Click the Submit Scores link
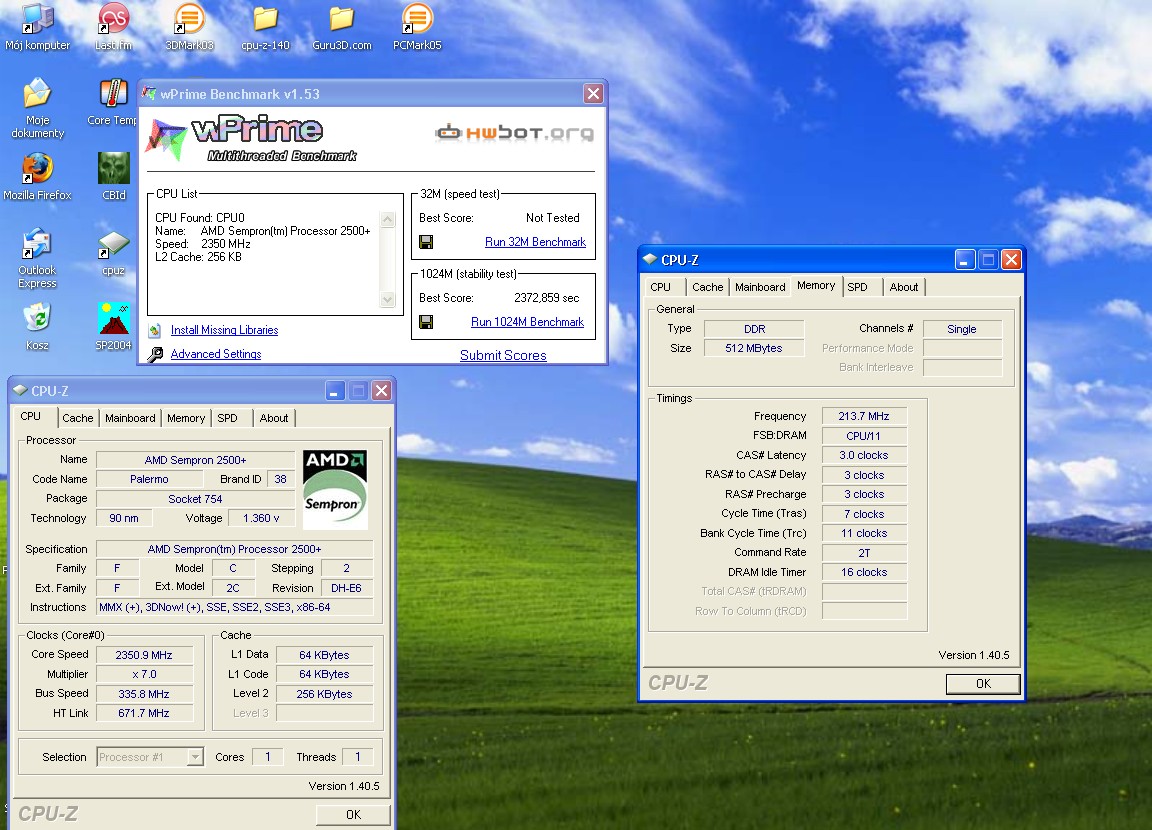1152x830 pixels. click(503, 356)
